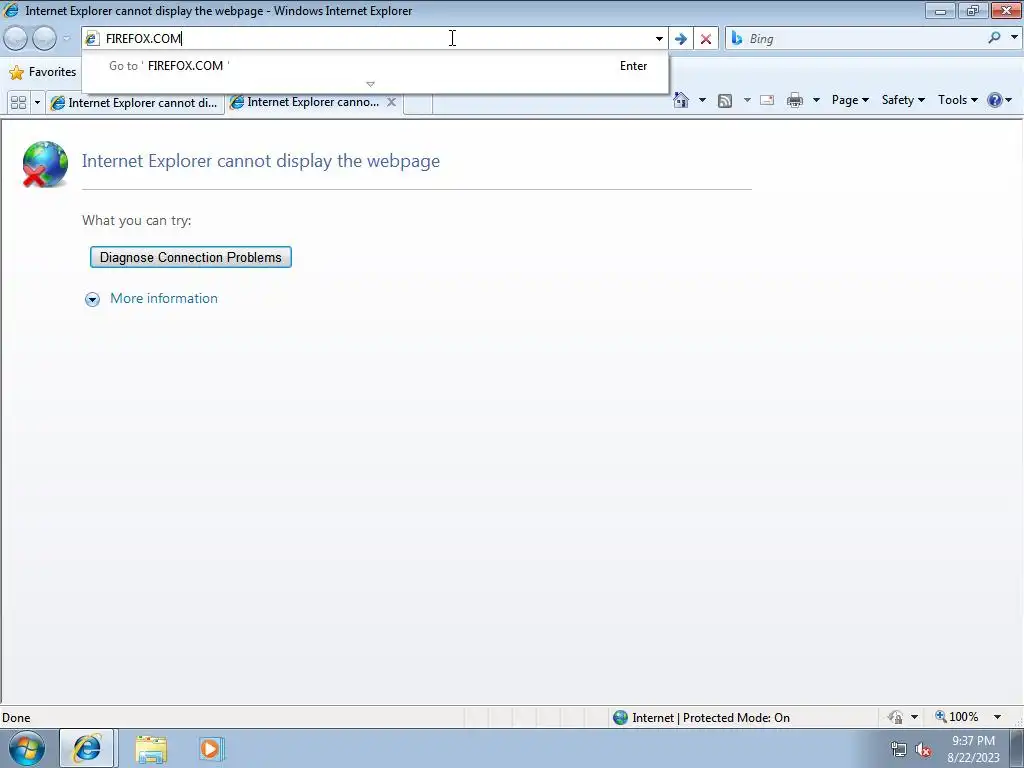Viewport: 1024px width, 768px height.
Task: Open the address bar autocomplete dropdown arrow
Action: click(x=659, y=39)
